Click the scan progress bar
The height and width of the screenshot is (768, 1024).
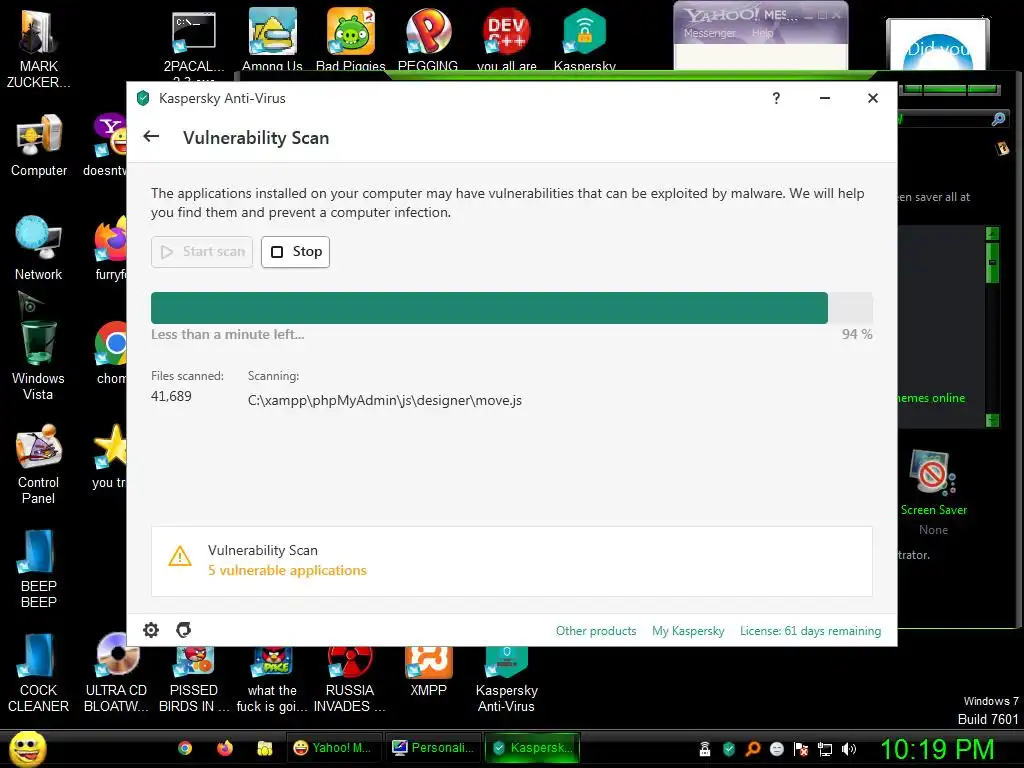(x=511, y=308)
